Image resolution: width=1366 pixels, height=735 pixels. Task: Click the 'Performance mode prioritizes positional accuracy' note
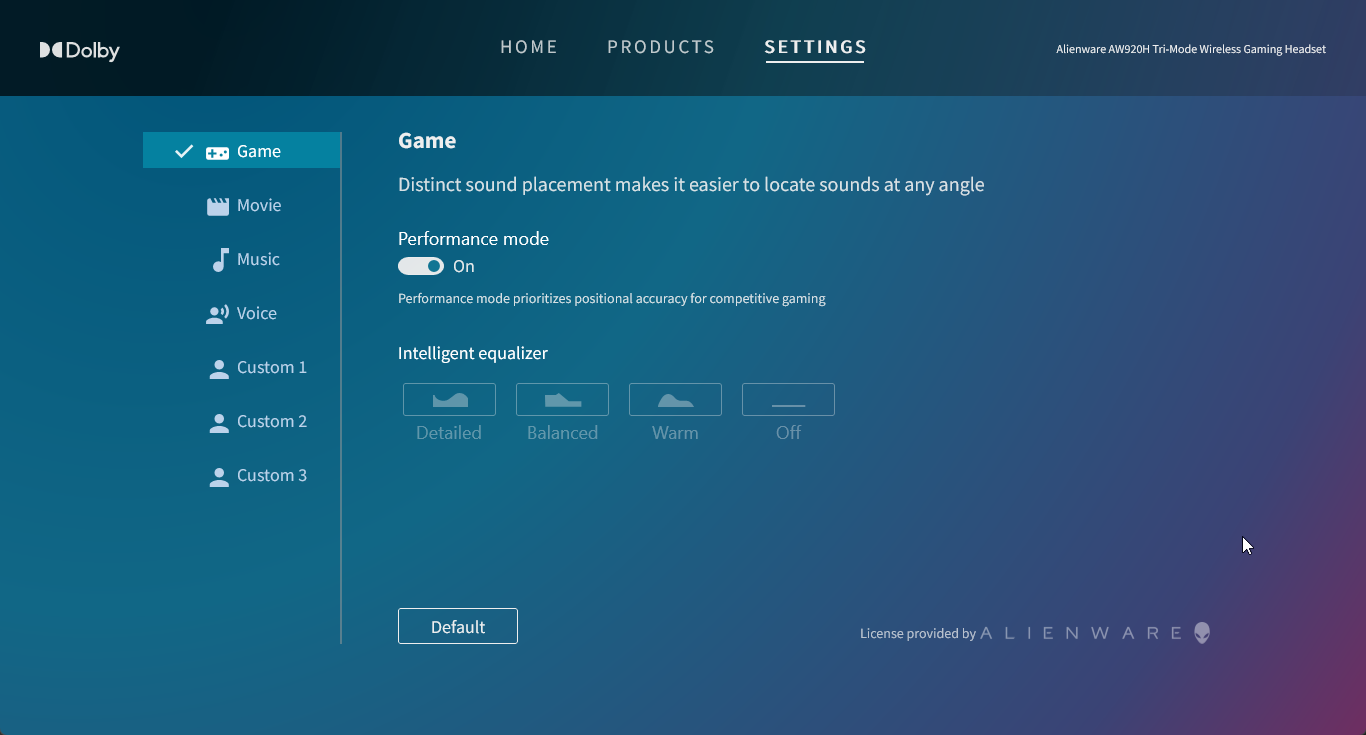(x=612, y=299)
